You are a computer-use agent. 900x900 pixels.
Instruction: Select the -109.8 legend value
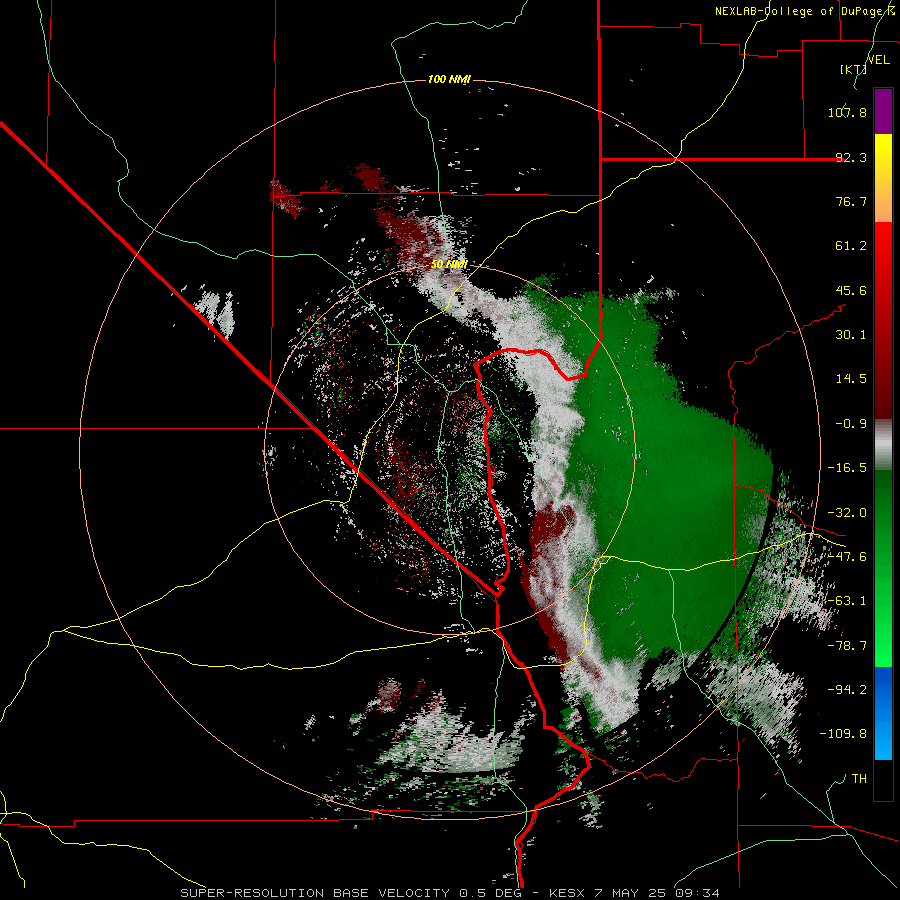tap(843, 734)
